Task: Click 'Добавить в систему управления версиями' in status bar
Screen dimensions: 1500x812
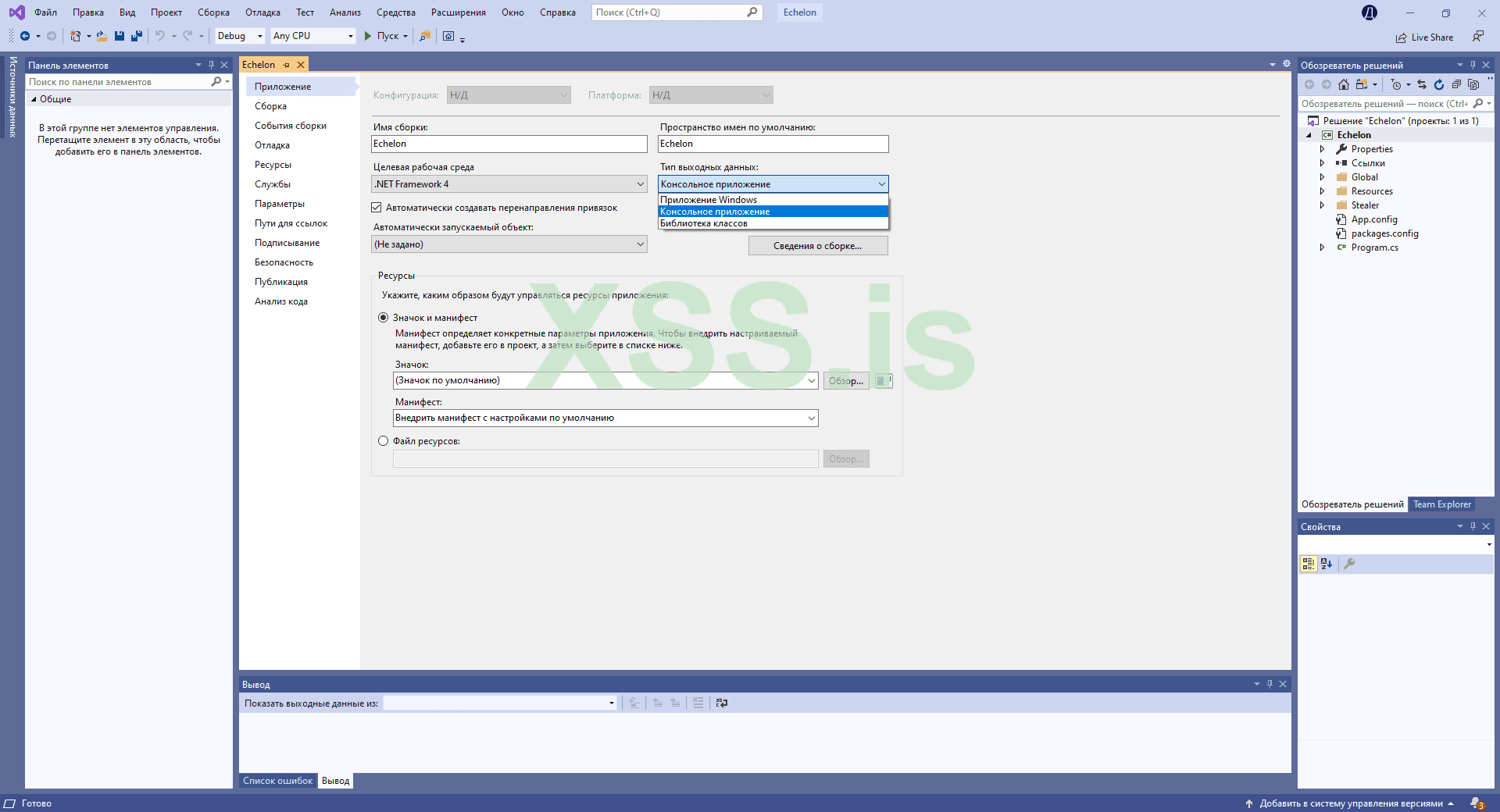Action: pyautogui.click(x=1351, y=803)
